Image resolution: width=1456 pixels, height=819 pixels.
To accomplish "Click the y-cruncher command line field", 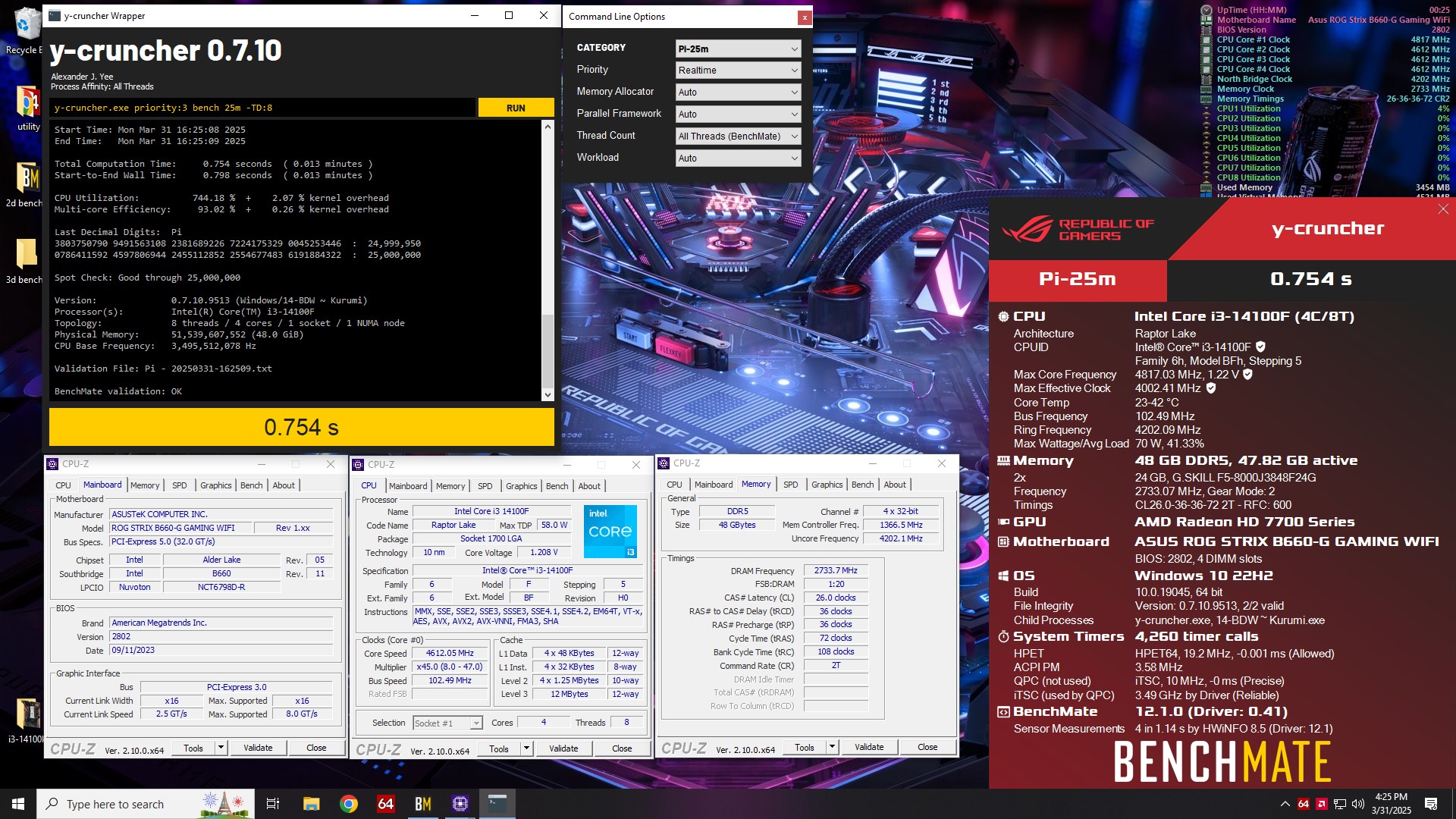I will coord(263,108).
